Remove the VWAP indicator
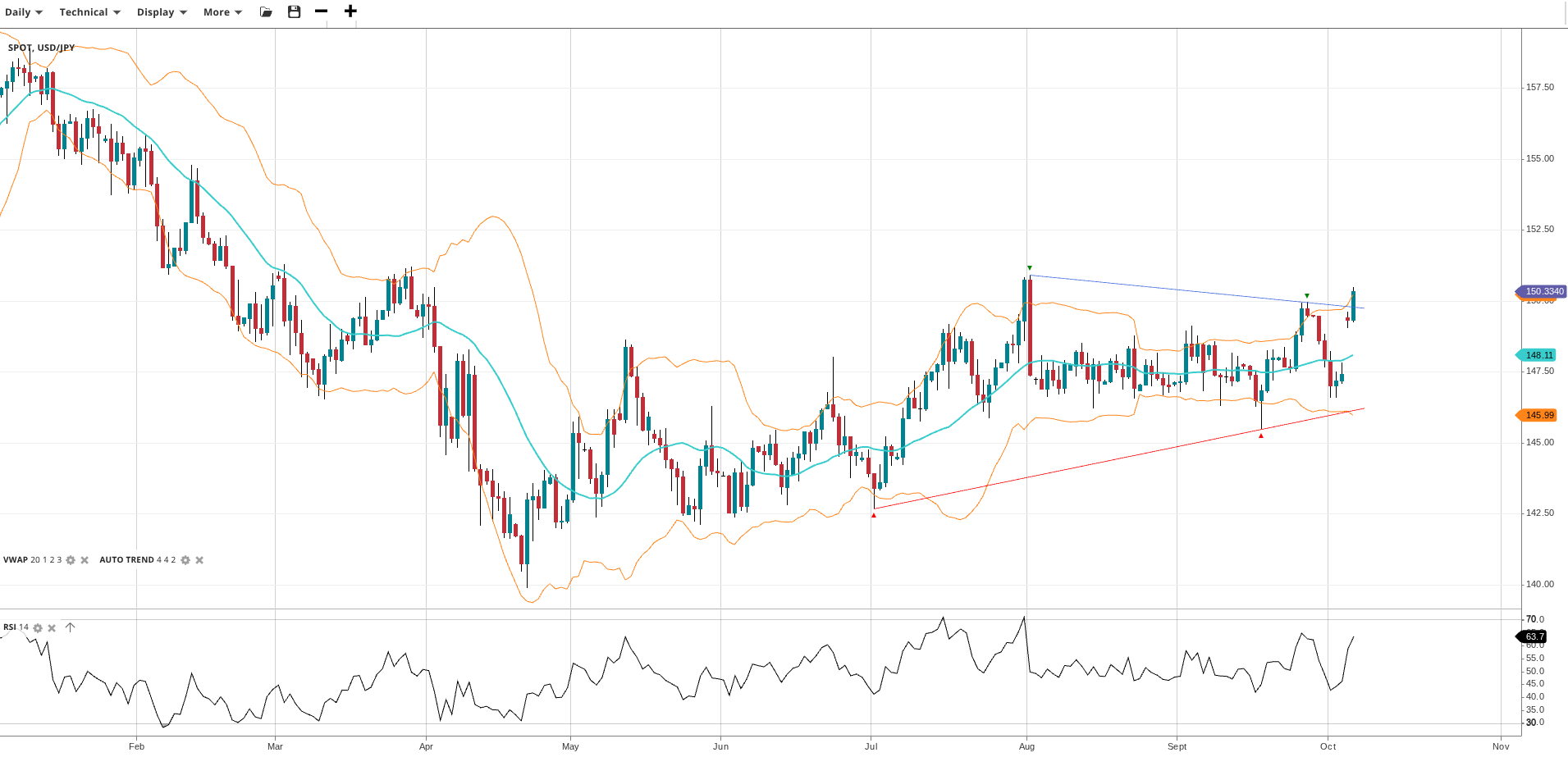The width and height of the screenshot is (1568, 757). 85,560
